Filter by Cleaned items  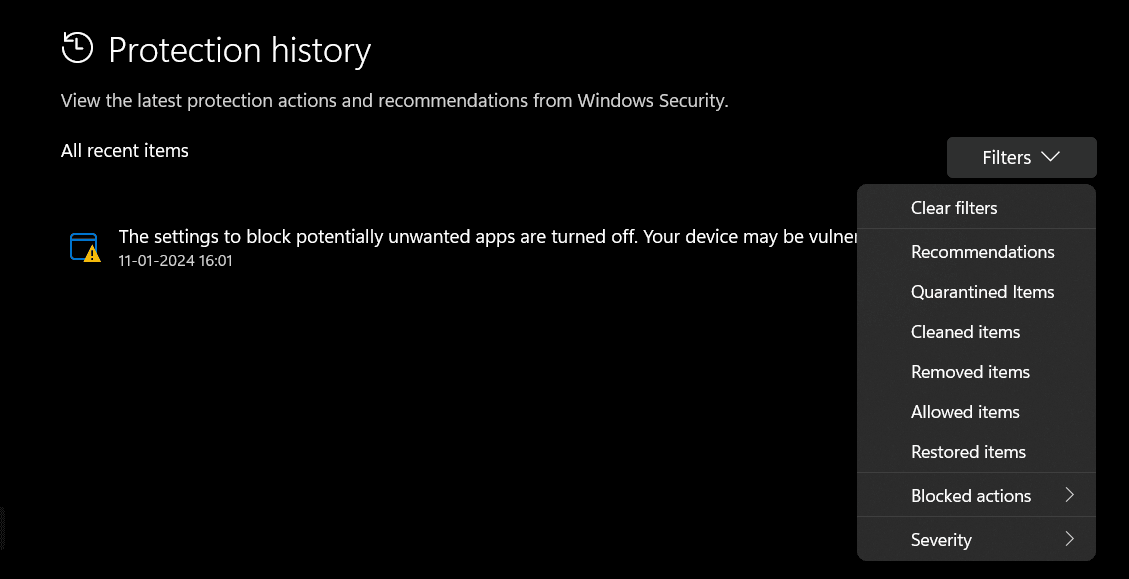[x=965, y=331]
